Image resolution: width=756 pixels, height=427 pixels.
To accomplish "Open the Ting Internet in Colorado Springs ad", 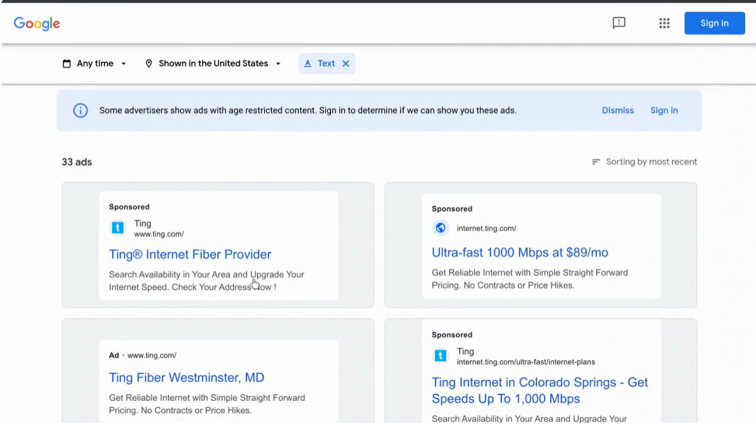I will (540, 390).
